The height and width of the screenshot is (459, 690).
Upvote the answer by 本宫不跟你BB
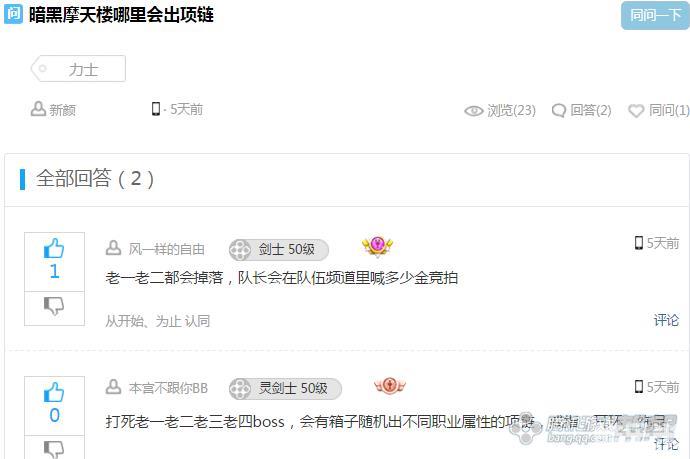point(54,393)
